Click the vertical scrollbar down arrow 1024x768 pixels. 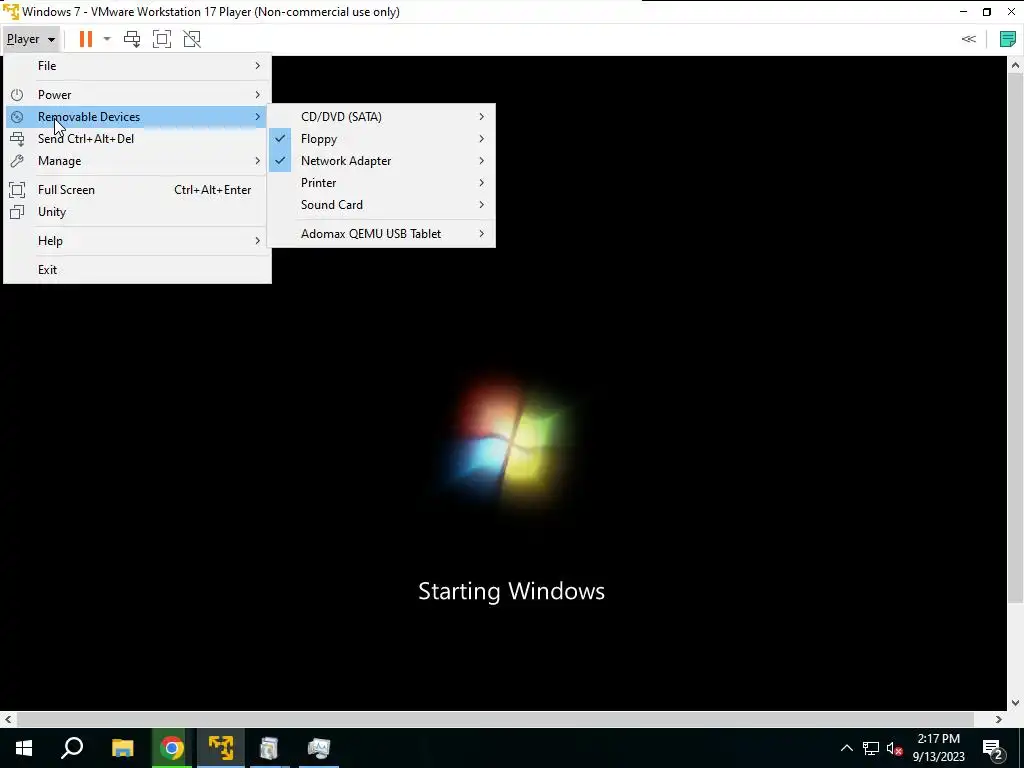pyautogui.click(x=1016, y=703)
